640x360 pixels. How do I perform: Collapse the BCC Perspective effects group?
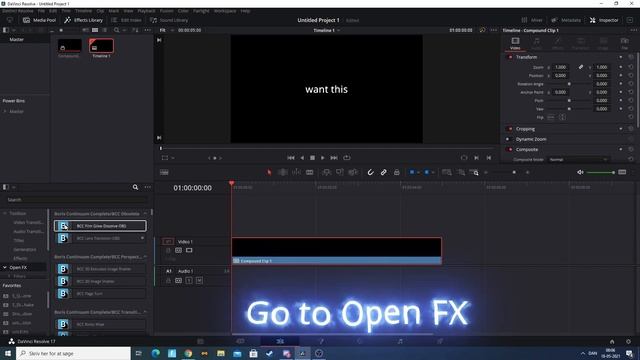point(145,257)
